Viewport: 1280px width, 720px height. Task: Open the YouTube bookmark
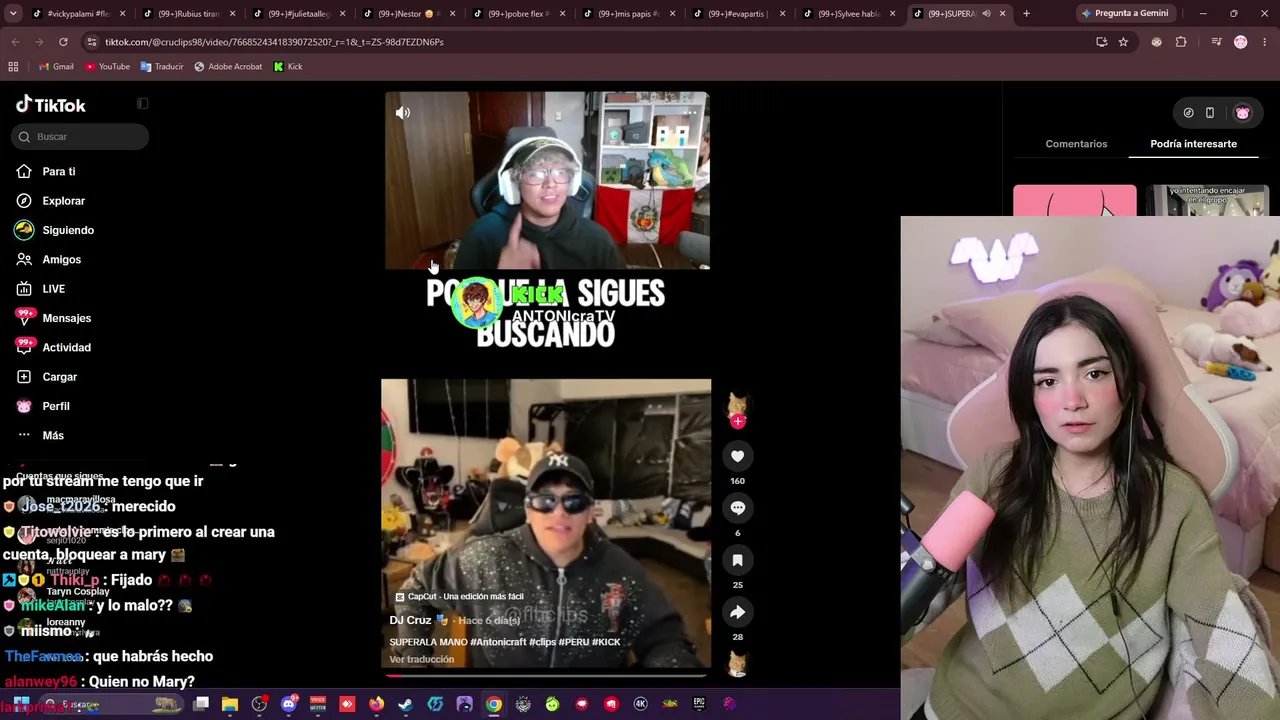click(107, 67)
